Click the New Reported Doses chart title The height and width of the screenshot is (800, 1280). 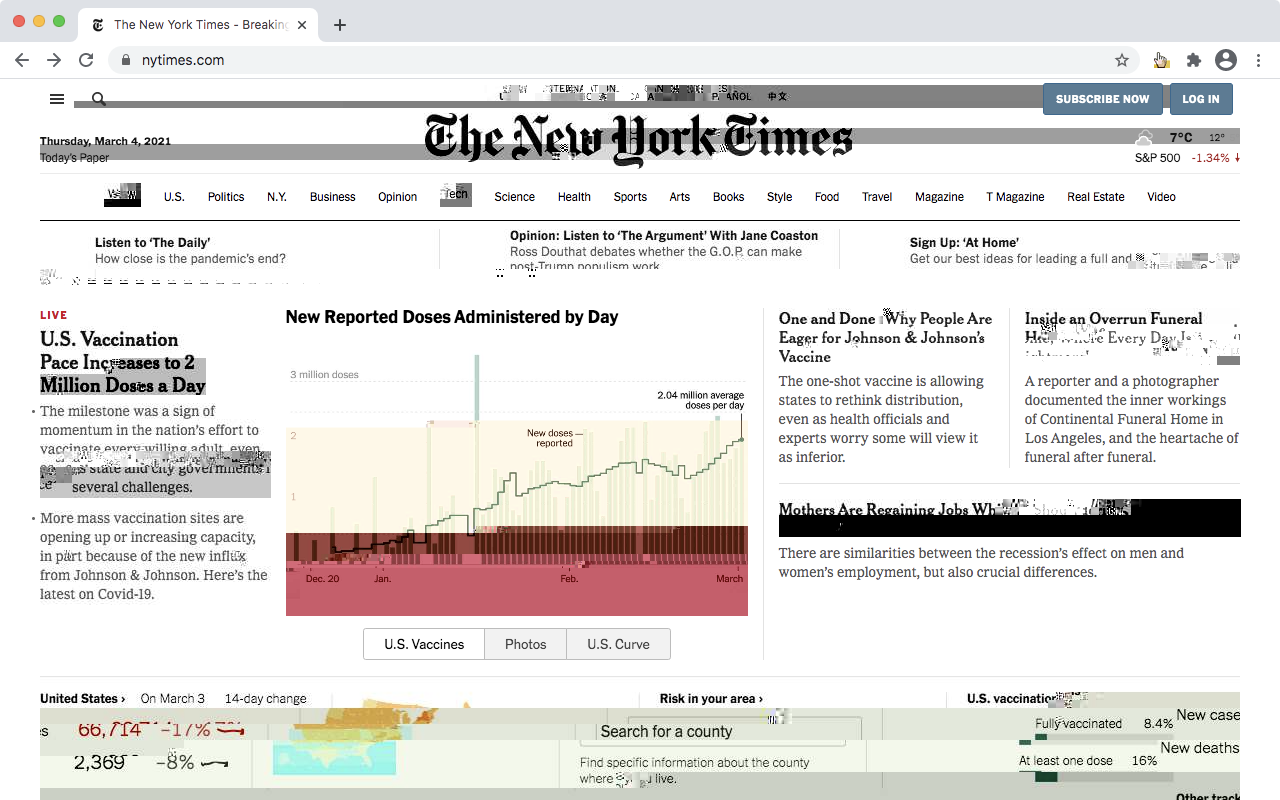(452, 317)
